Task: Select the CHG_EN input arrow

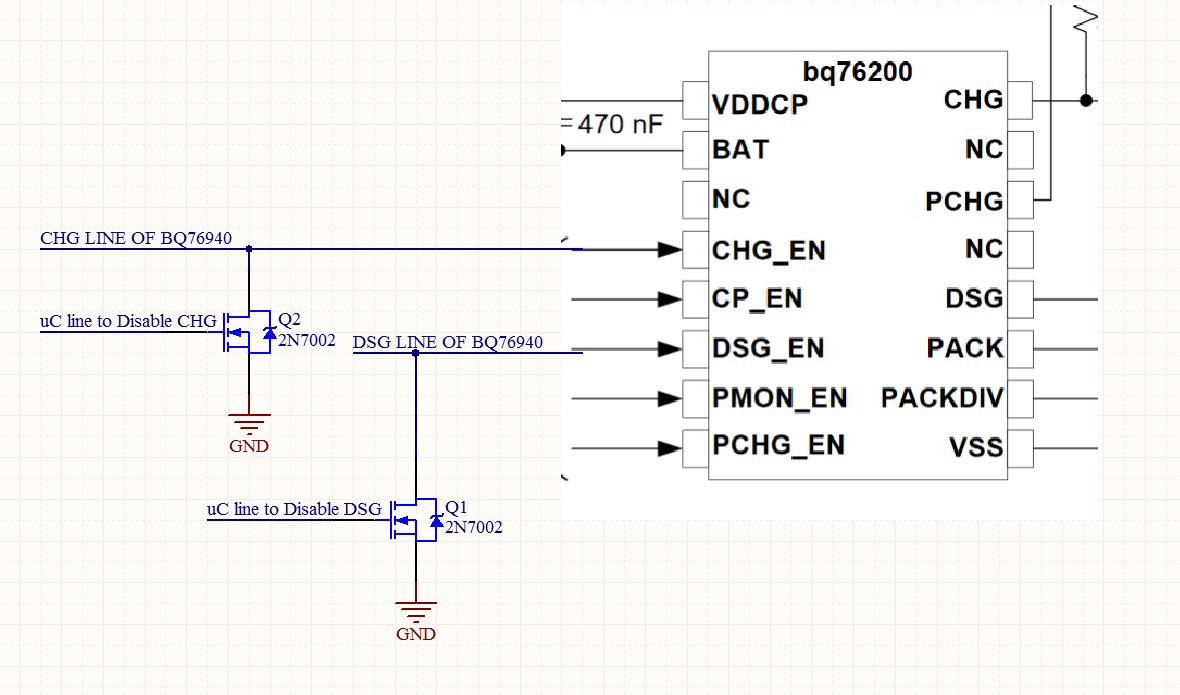Action: click(669, 250)
